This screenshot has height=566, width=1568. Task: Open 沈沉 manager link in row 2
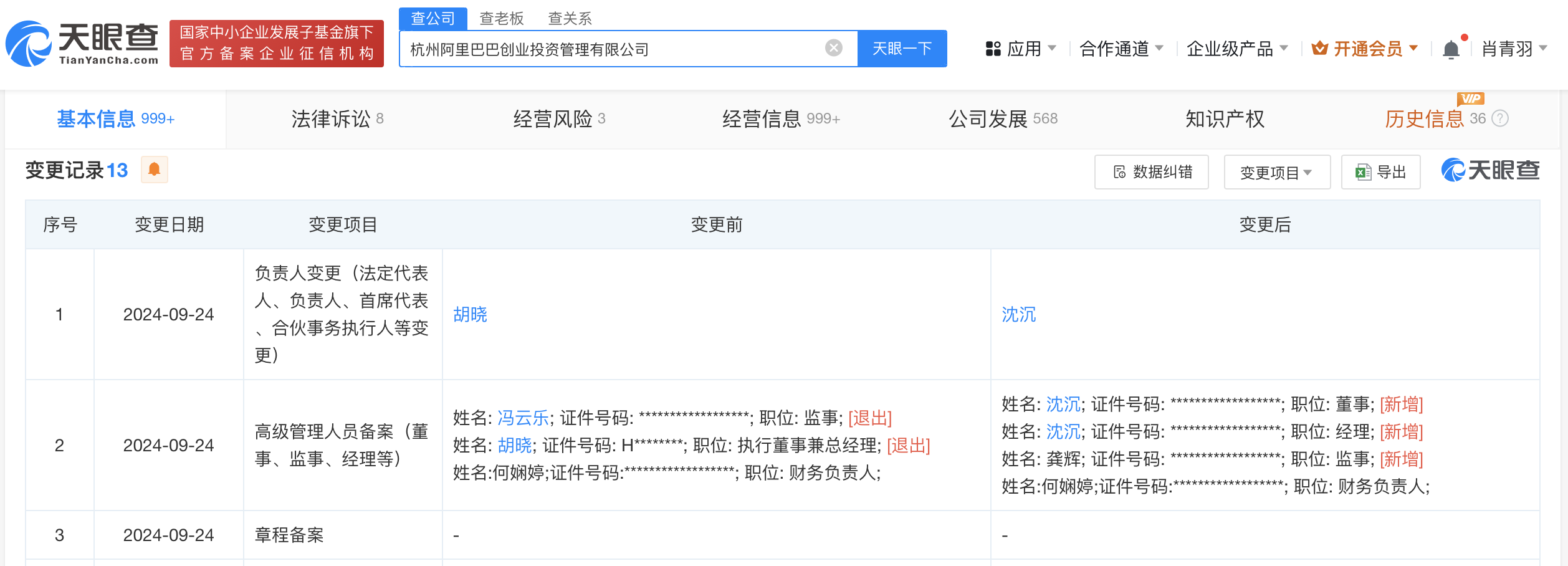(x=1063, y=431)
